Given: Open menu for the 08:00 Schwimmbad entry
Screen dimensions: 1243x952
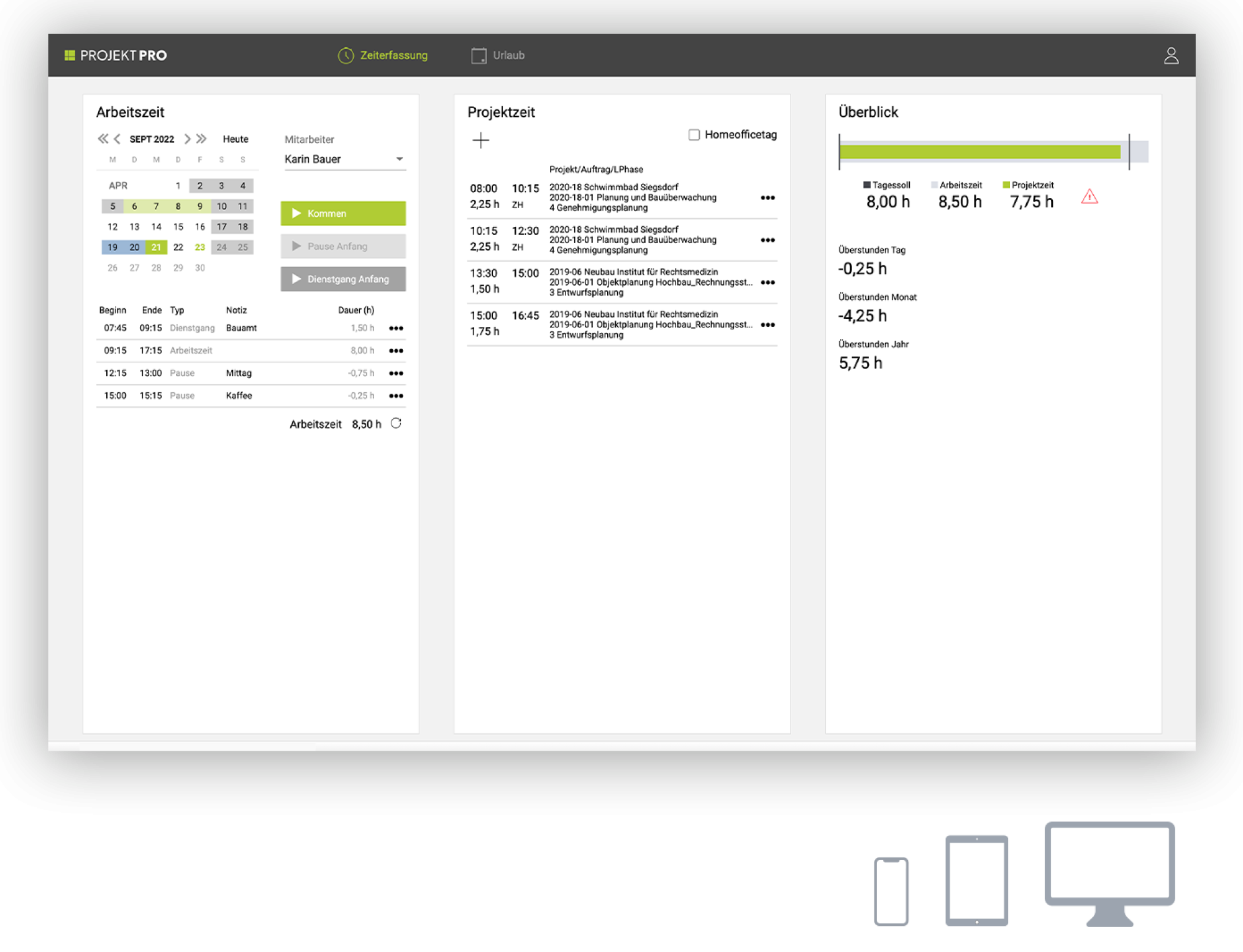Looking at the screenshot, I should pyautogui.click(x=768, y=198).
